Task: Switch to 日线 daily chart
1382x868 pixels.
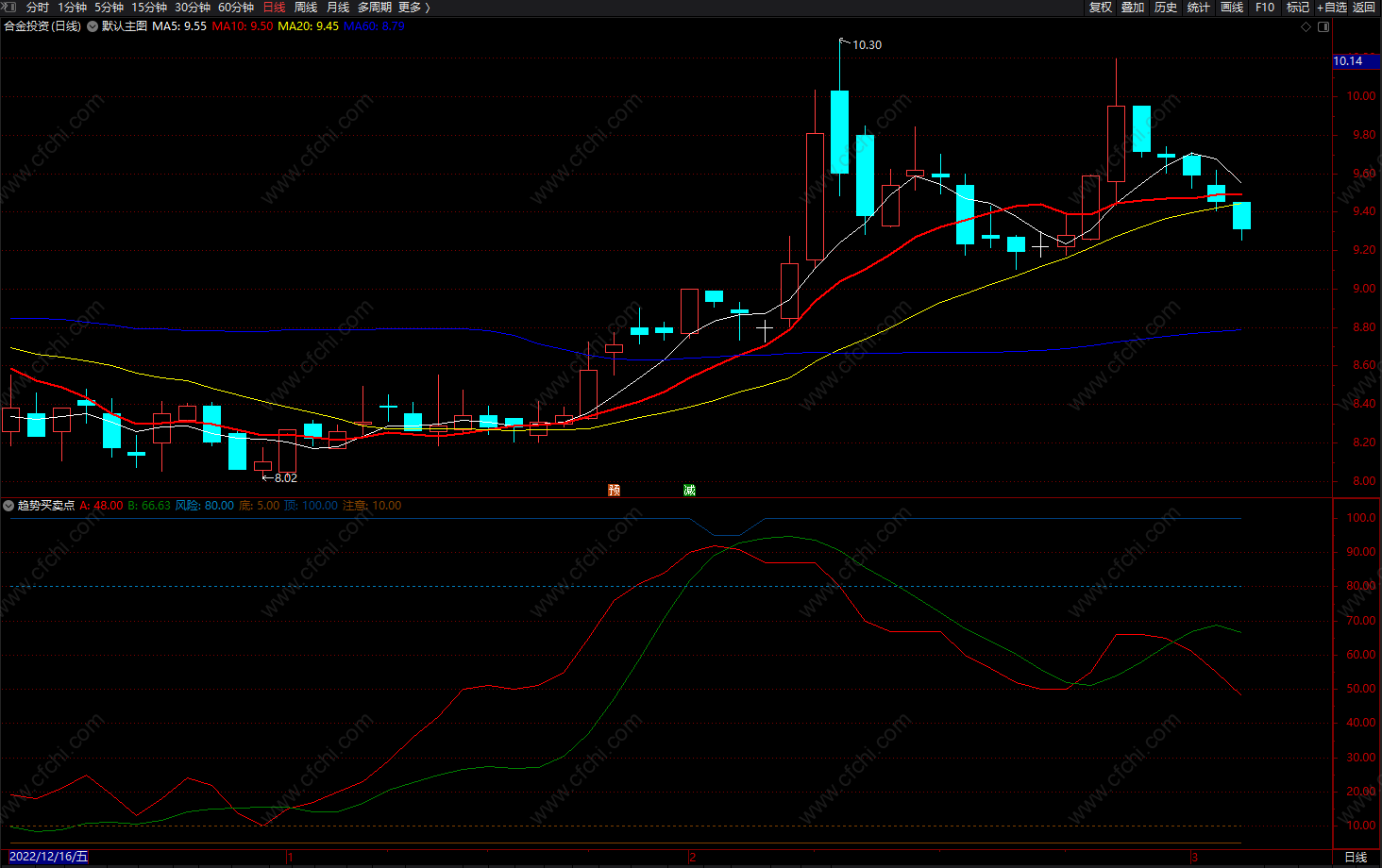Action: pos(274,8)
